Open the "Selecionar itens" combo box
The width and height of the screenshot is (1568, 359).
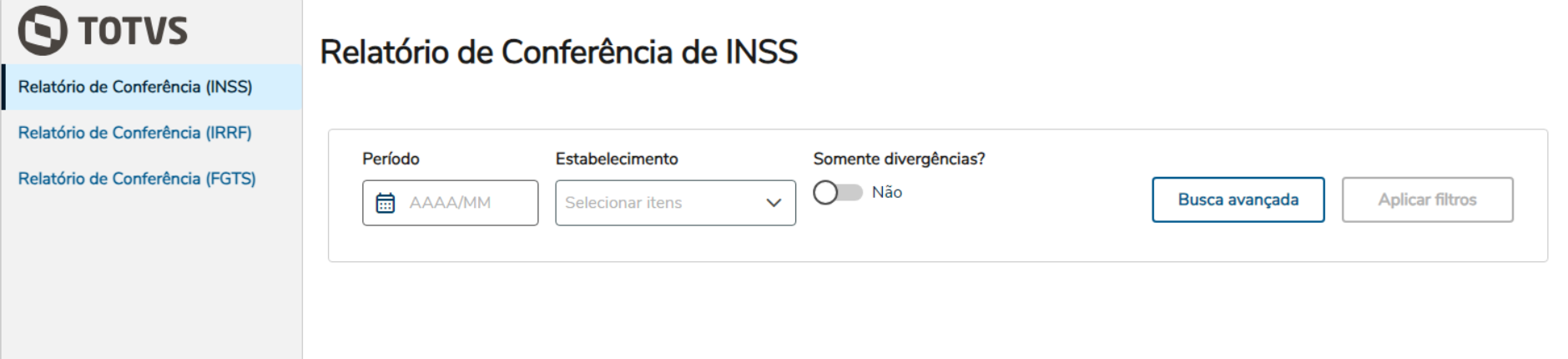coord(659,203)
